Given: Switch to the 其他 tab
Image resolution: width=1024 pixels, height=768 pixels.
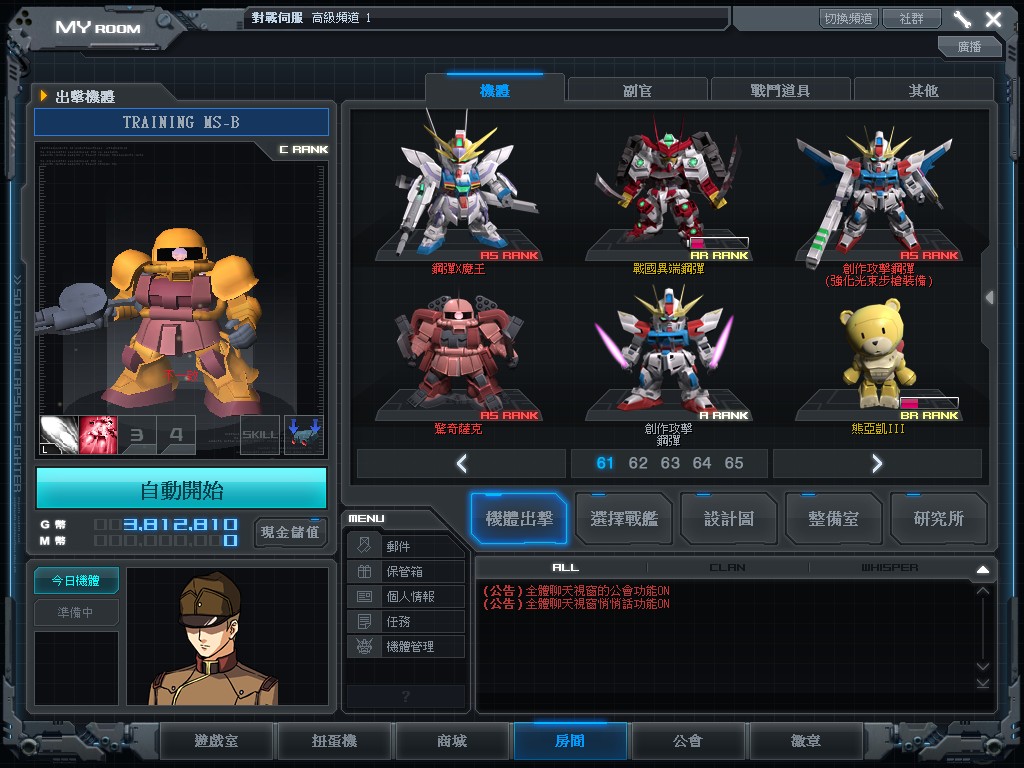Looking at the screenshot, I should pos(923,90).
